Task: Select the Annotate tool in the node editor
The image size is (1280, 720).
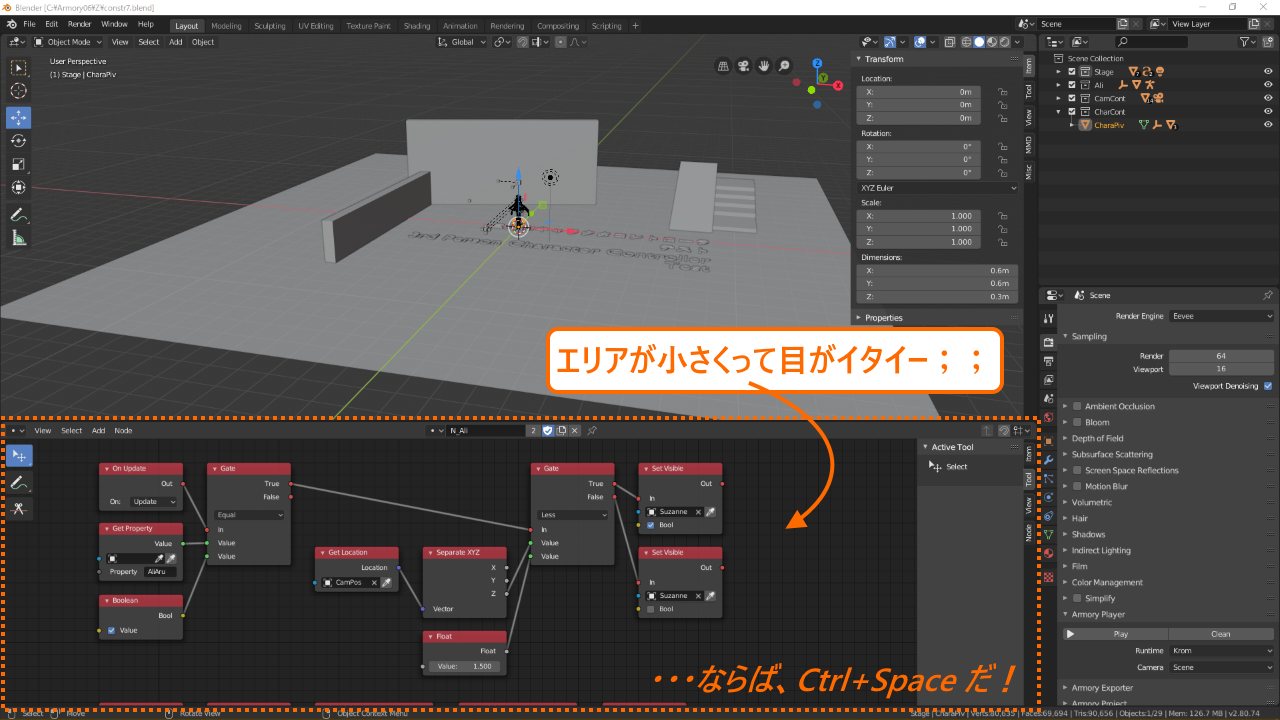Action: tap(18, 481)
